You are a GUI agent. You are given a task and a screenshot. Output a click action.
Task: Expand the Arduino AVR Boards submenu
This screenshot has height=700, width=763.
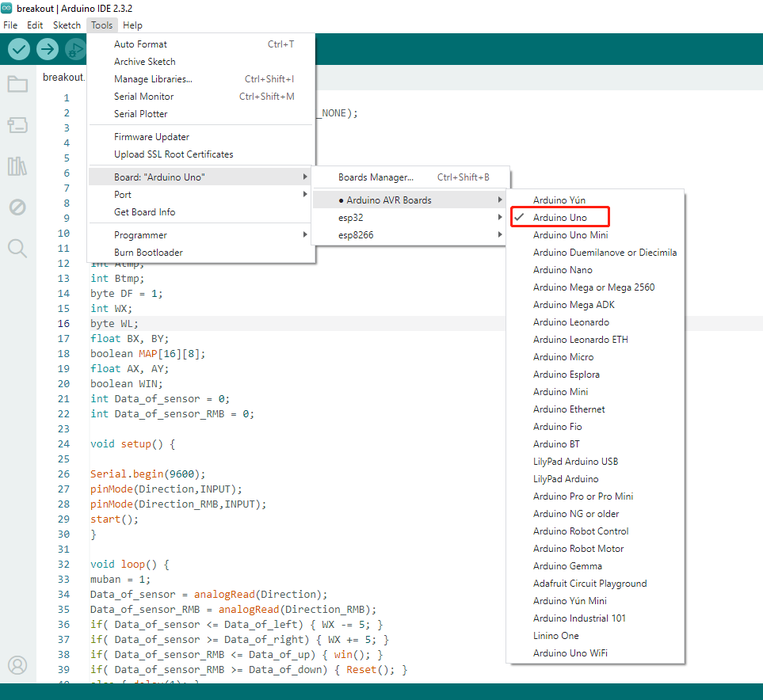click(409, 200)
